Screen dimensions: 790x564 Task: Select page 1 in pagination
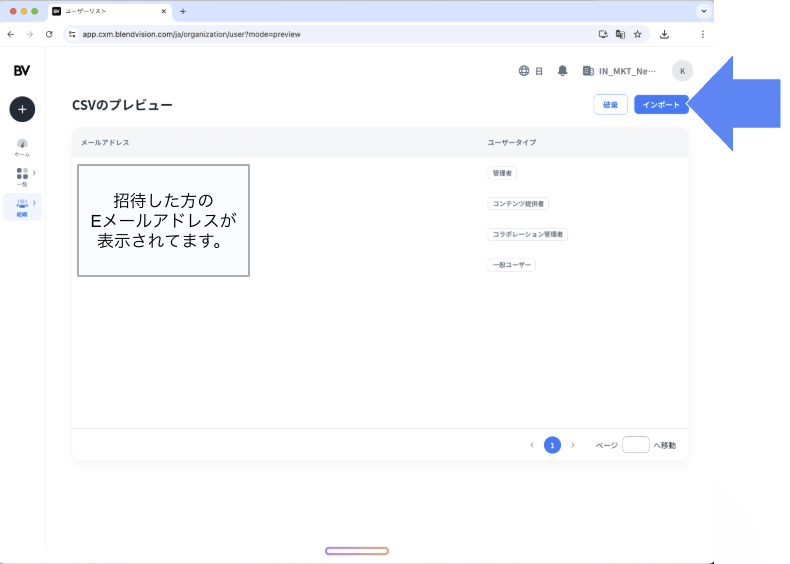pyautogui.click(x=552, y=445)
